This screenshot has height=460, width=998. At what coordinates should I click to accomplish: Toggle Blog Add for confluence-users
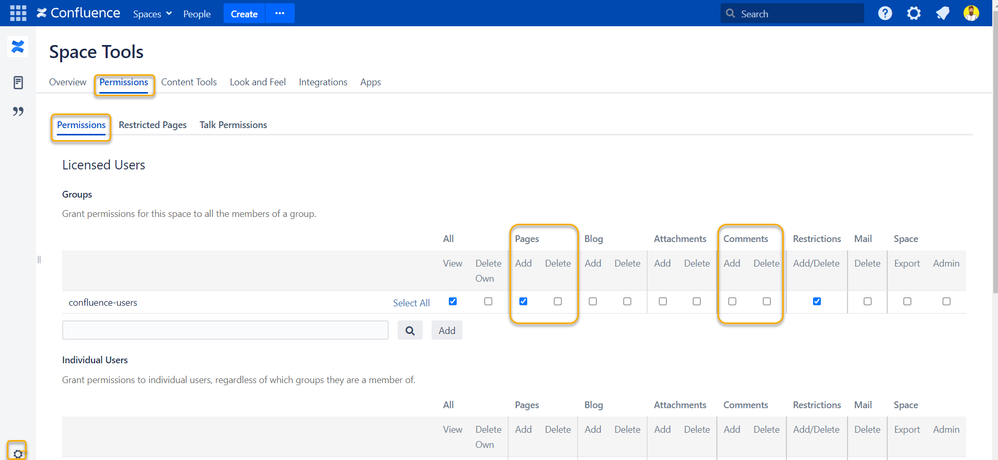(x=593, y=302)
